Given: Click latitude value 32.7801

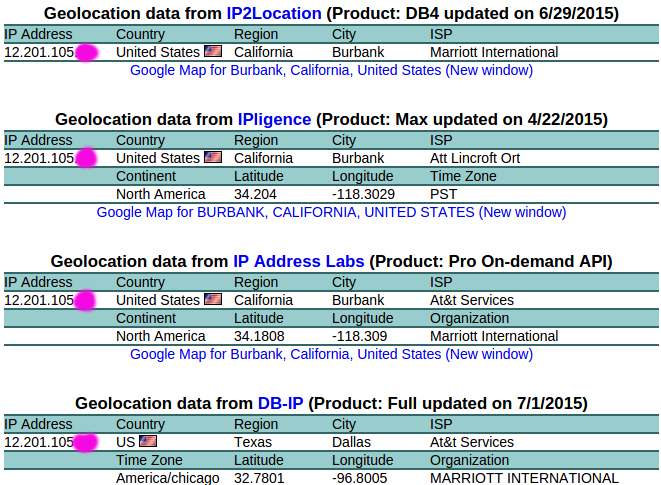Looking at the screenshot, I should 259,478.
